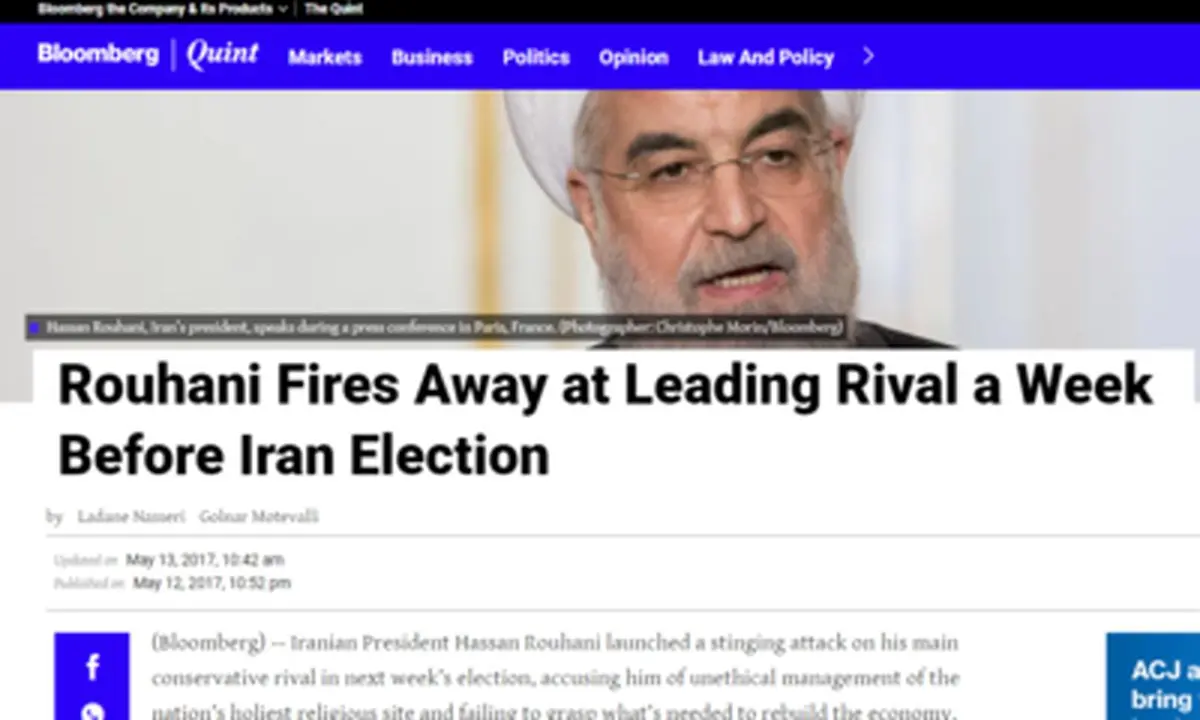Click the camera dot icon in photo caption

(x=35, y=327)
